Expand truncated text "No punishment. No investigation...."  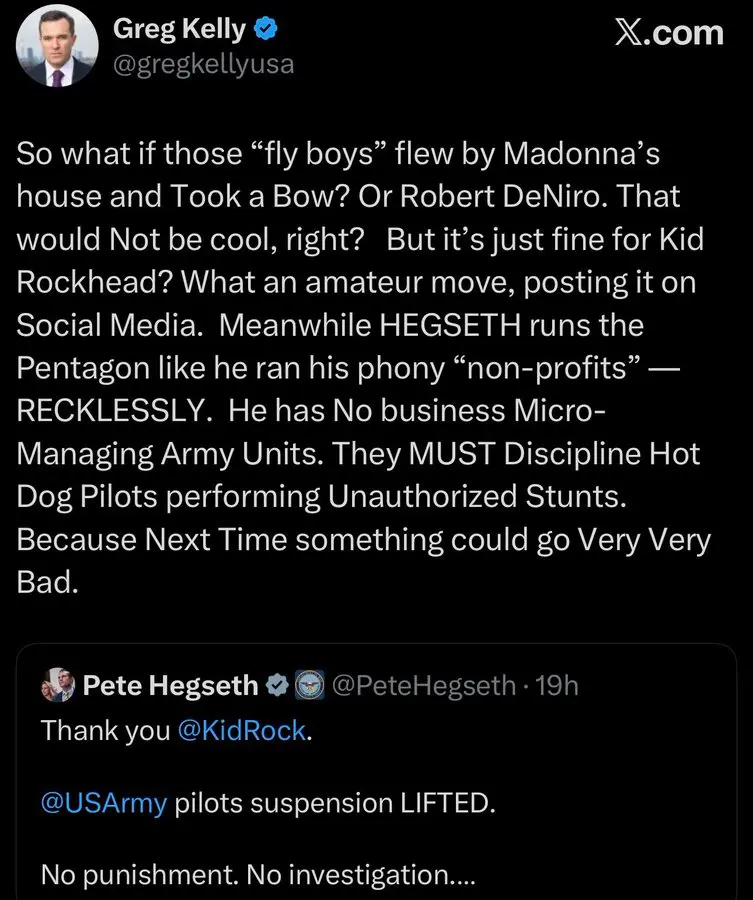[x=258, y=875]
